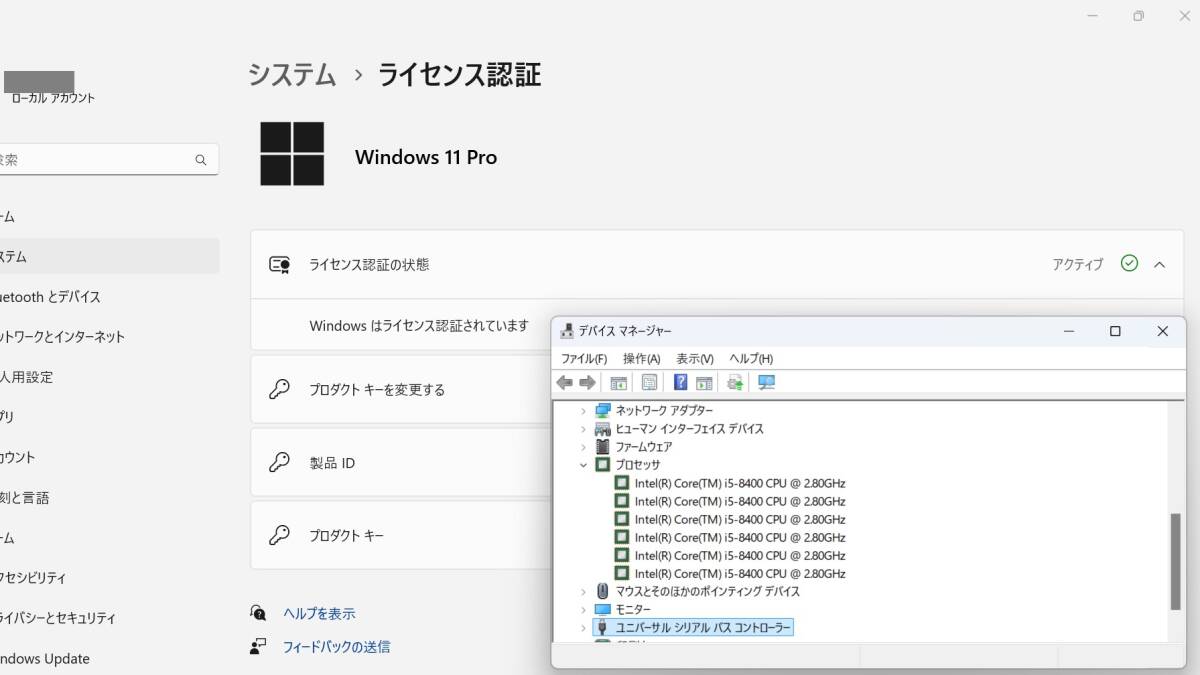Expand the ユニバーサル シリアル バス コントローラー node
This screenshot has height=675, width=1200.
[x=584, y=628]
